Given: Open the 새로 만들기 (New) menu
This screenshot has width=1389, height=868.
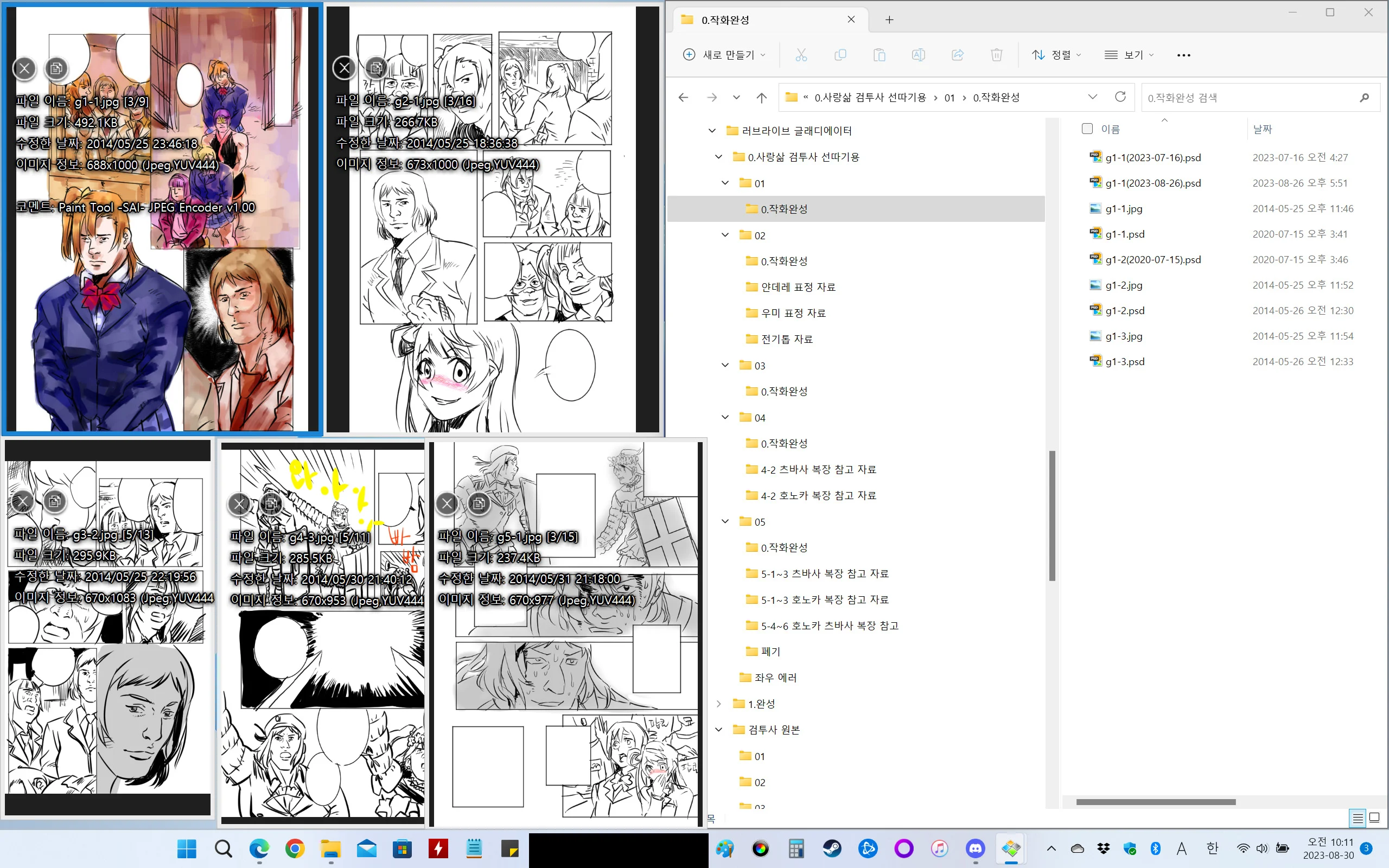Looking at the screenshot, I should point(724,55).
